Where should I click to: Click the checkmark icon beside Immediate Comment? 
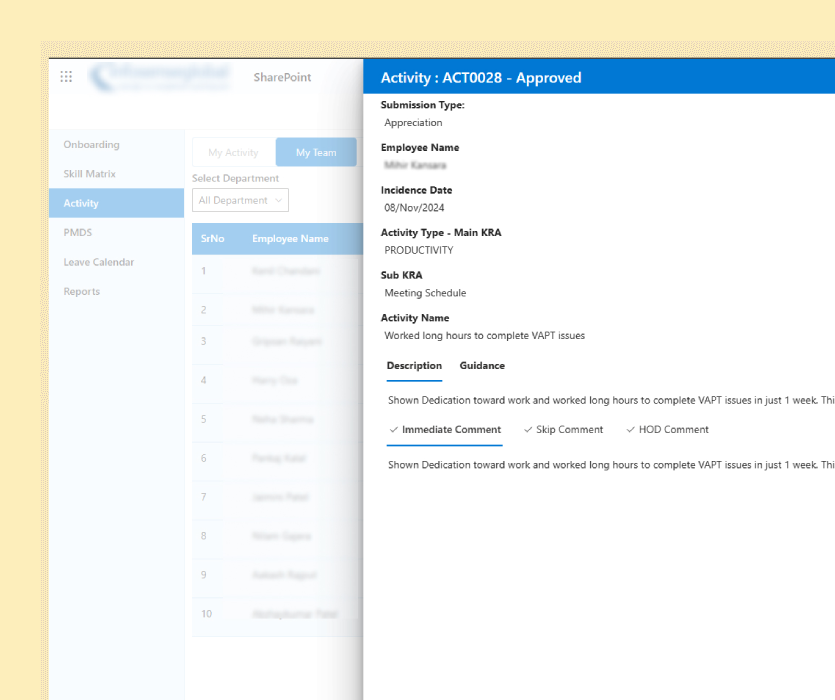point(394,430)
